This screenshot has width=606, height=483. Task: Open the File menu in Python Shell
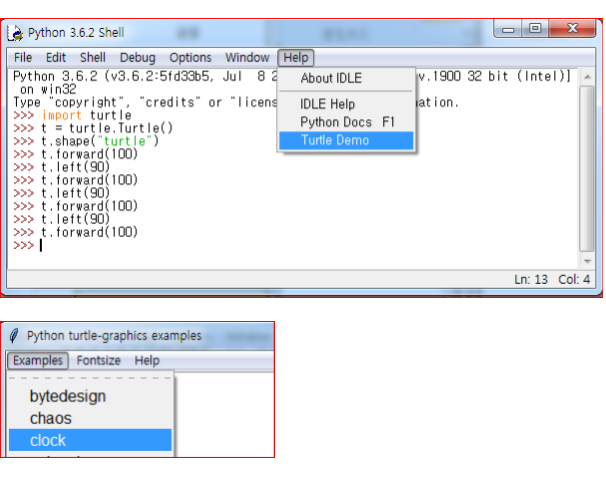(23, 58)
